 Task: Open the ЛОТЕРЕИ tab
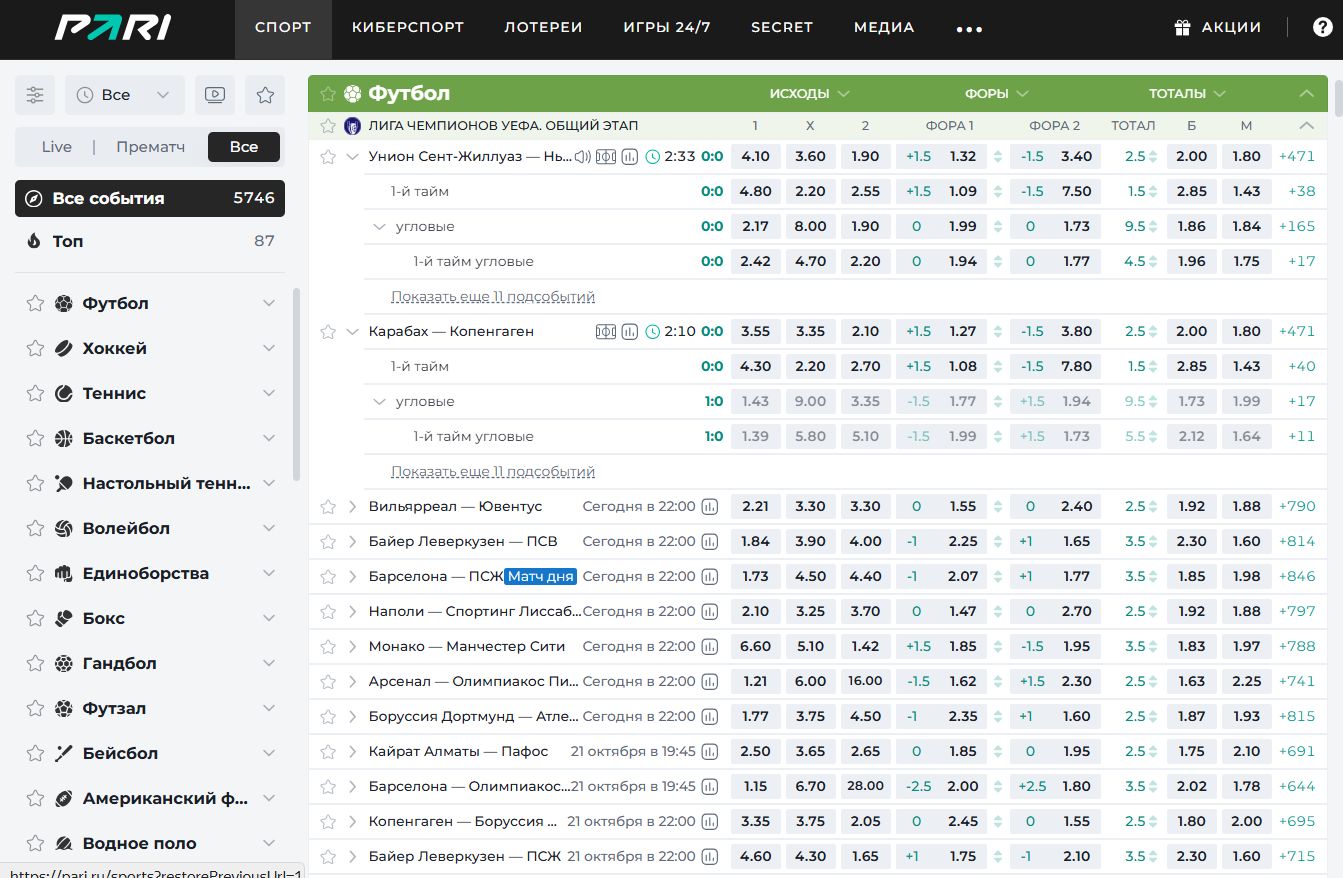(x=543, y=28)
